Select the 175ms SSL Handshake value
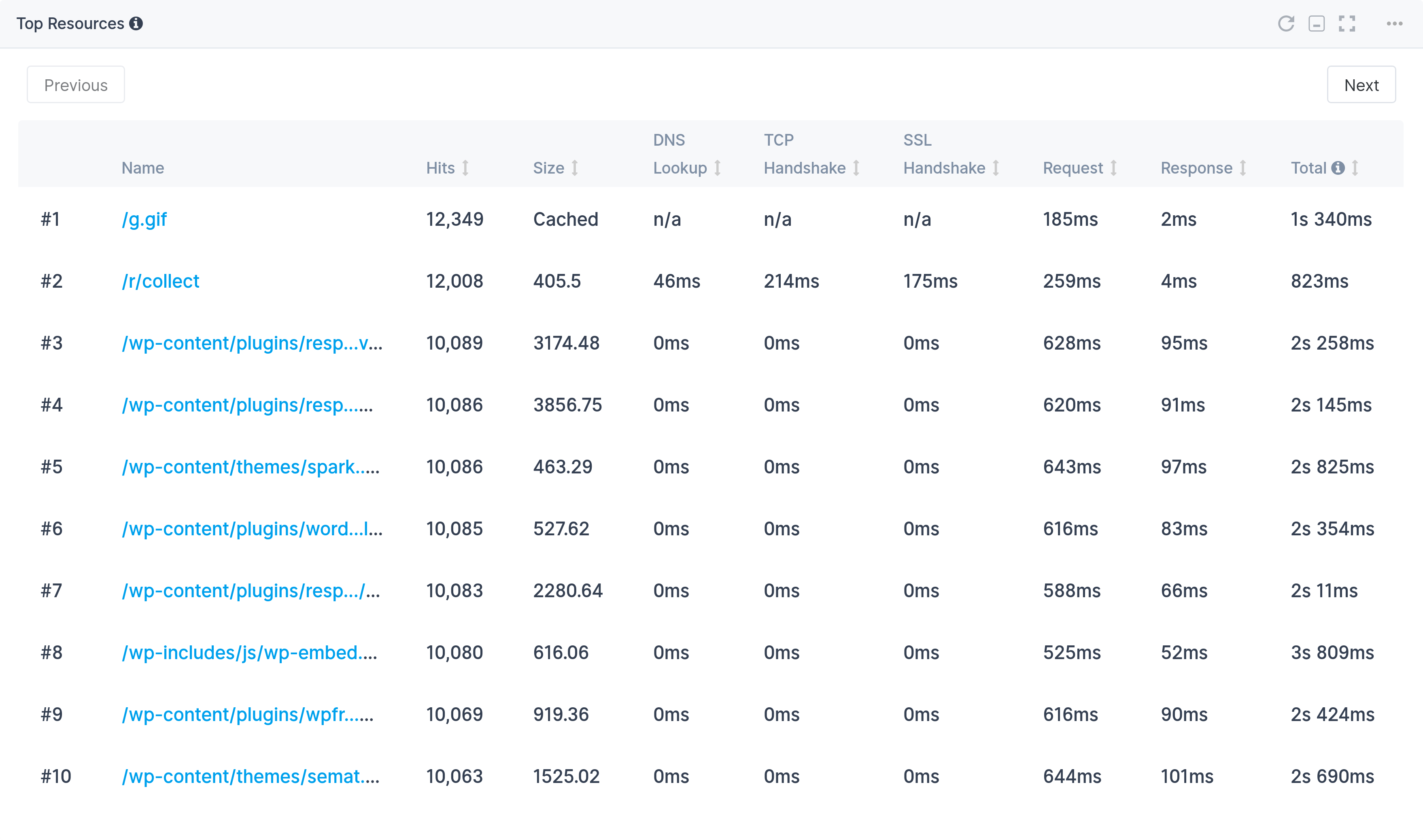Image resolution: width=1423 pixels, height=840 pixels. [x=930, y=281]
